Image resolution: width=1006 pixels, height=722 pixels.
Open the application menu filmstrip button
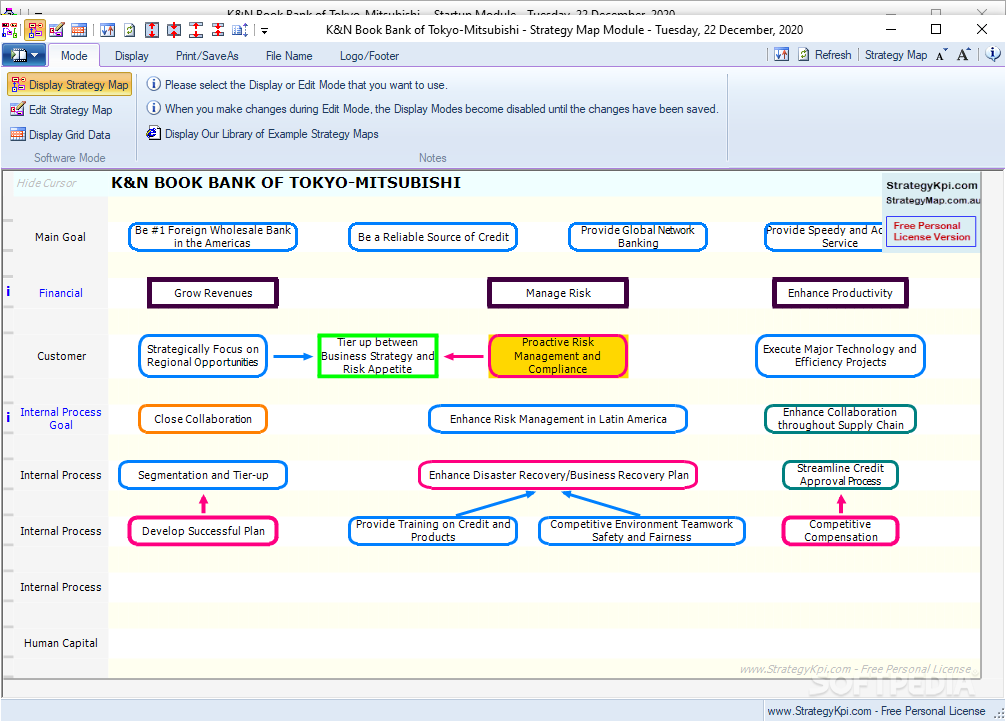click(24, 56)
